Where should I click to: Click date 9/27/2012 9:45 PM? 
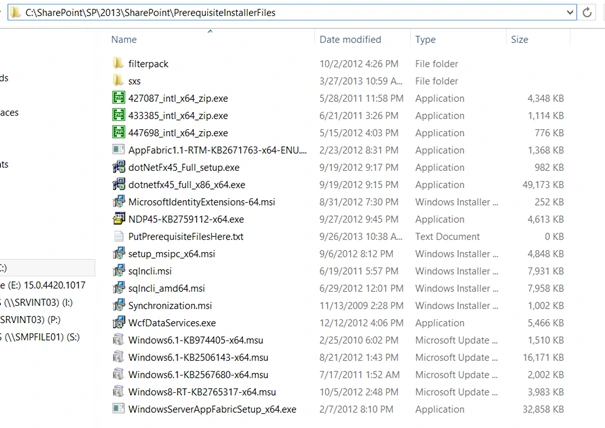coord(359,219)
